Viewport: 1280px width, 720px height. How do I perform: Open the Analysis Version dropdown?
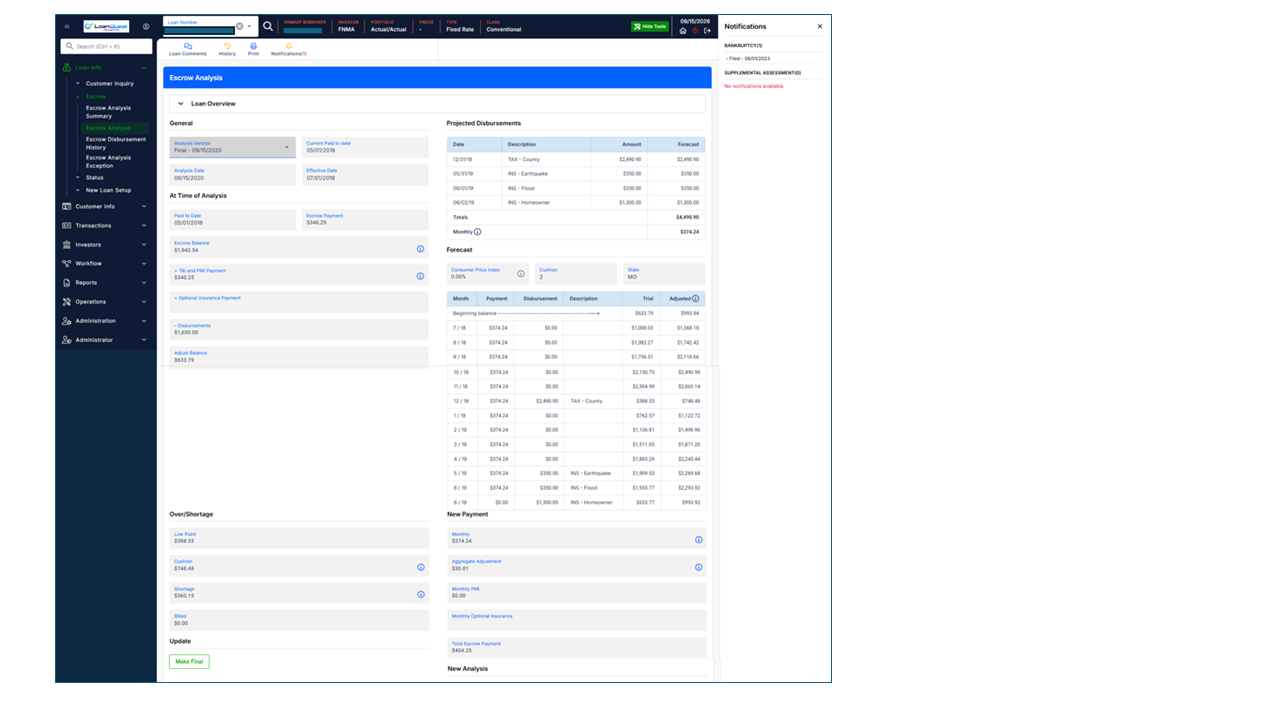[232, 147]
